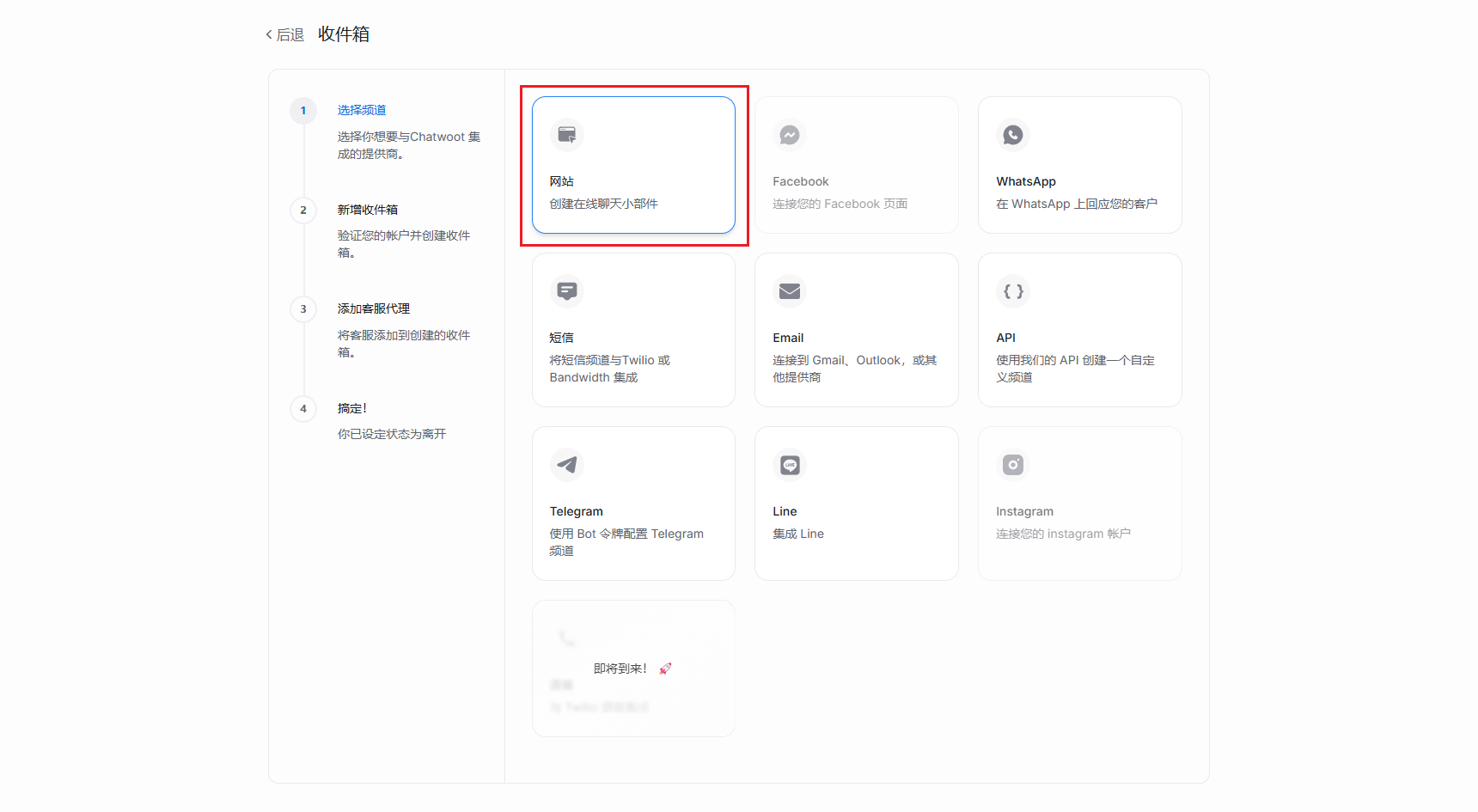Open step 1 选择频道
Image resolution: width=1478 pixels, height=812 pixels.
pos(362,110)
